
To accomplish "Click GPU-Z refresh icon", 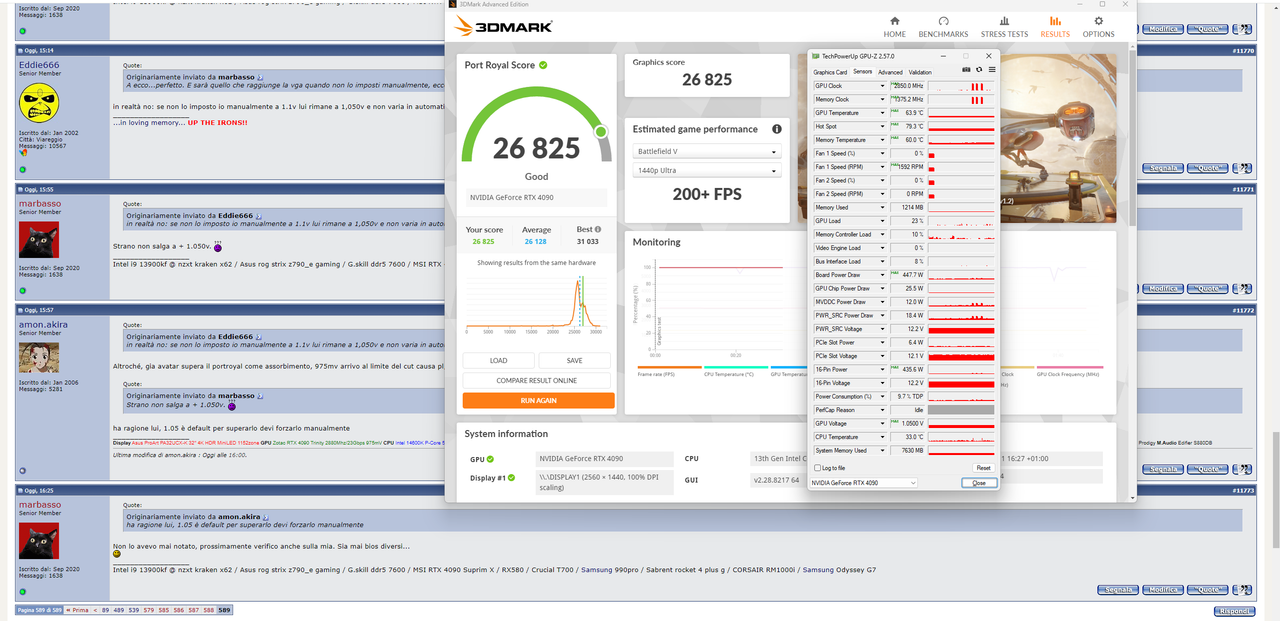I will click(979, 70).
